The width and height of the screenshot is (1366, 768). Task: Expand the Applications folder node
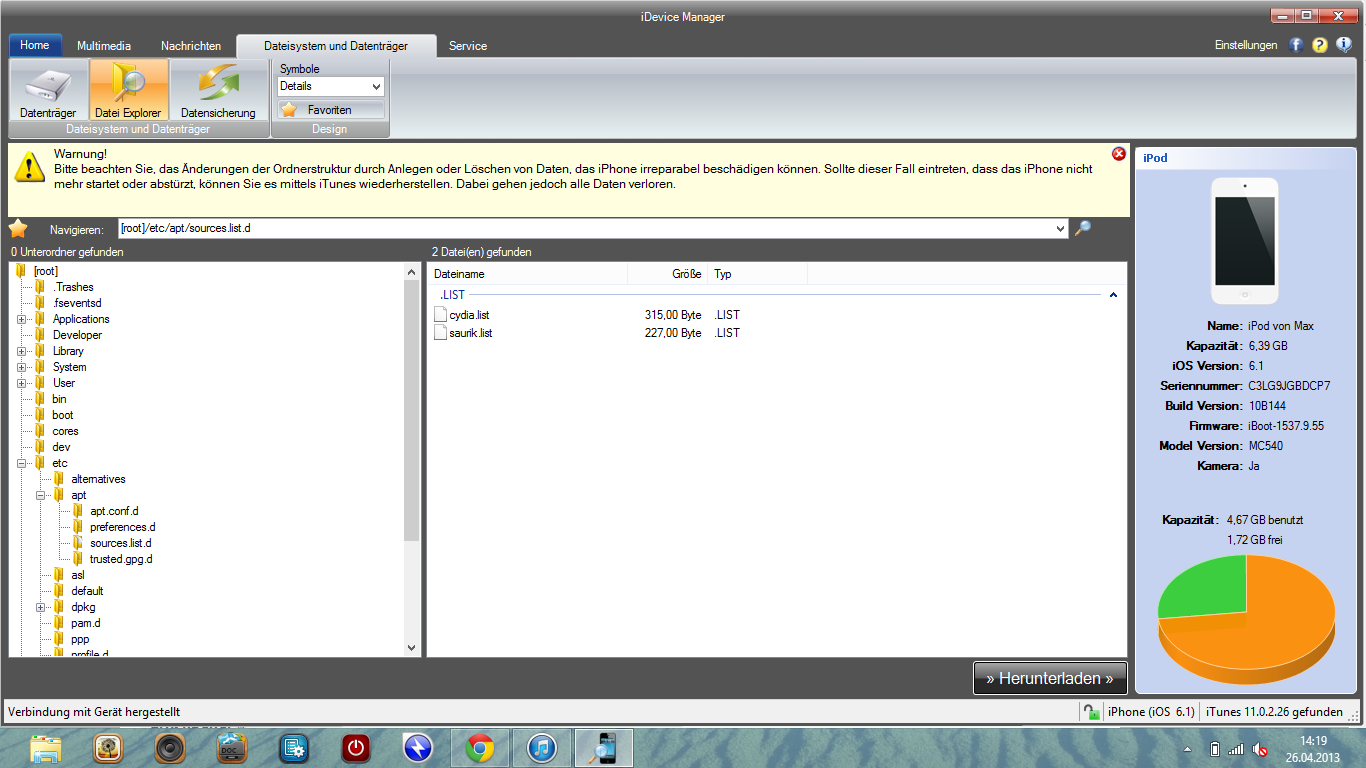tap(22, 319)
